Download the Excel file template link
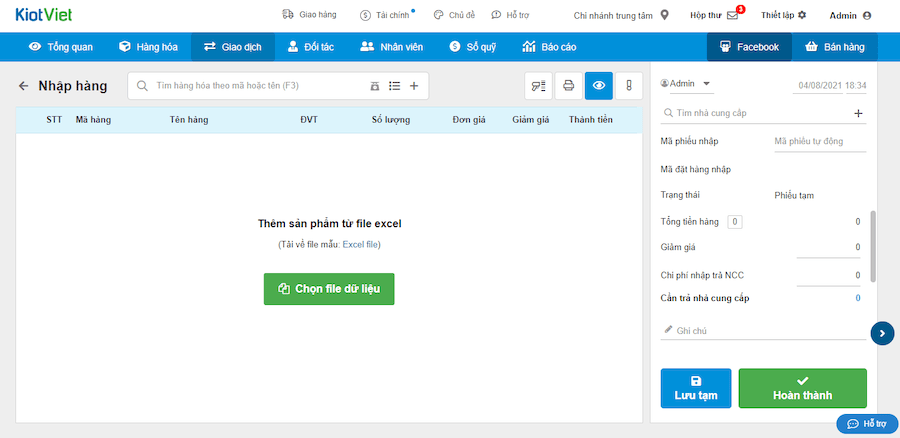The height and width of the screenshot is (438, 900). pyautogui.click(x=361, y=244)
